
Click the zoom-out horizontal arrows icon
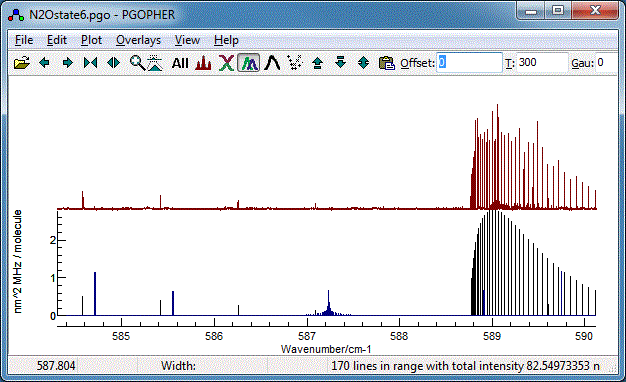(114, 63)
